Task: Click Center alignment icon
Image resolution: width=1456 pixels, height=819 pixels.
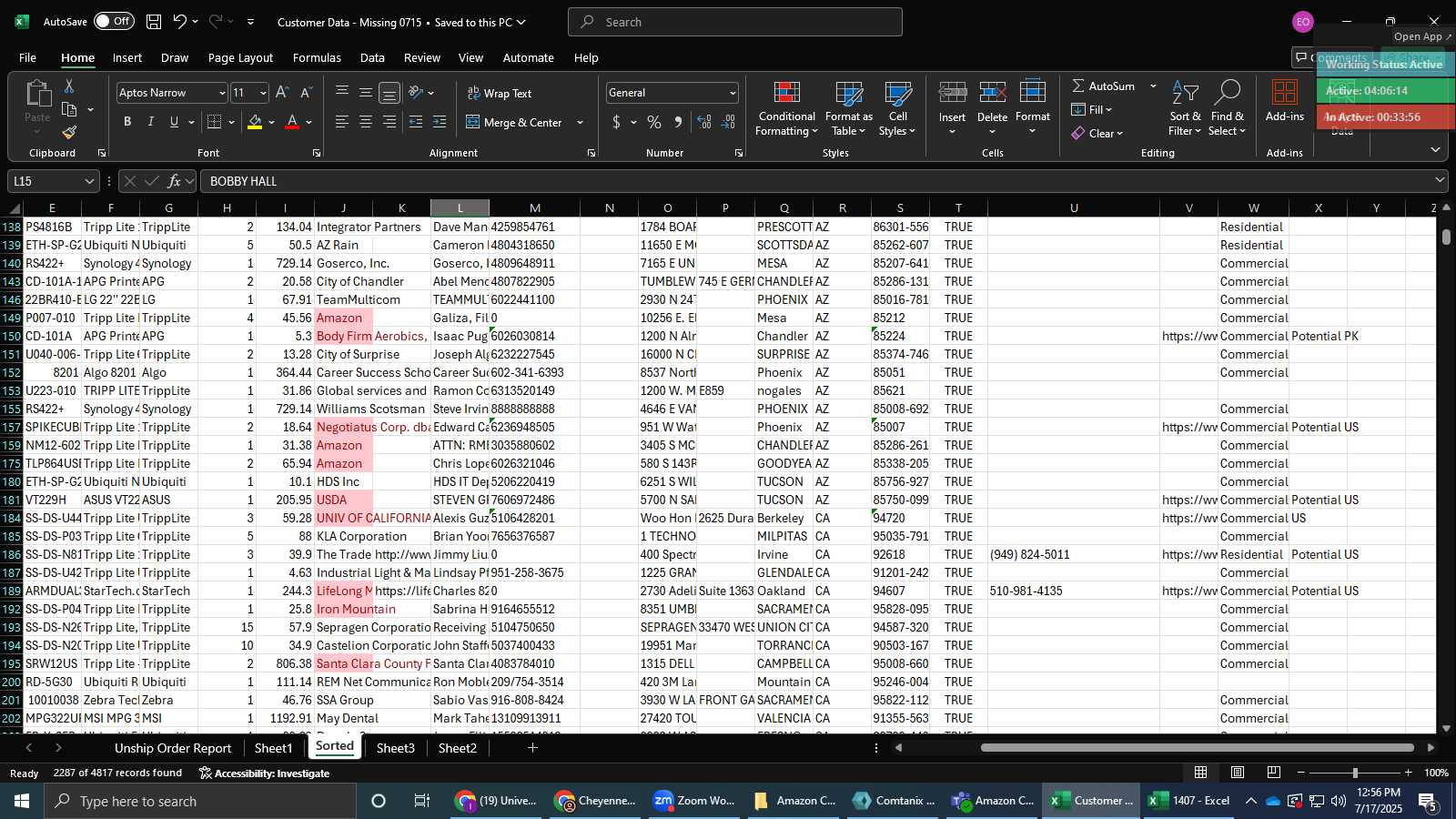Action: pyautogui.click(x=366, y=122)
